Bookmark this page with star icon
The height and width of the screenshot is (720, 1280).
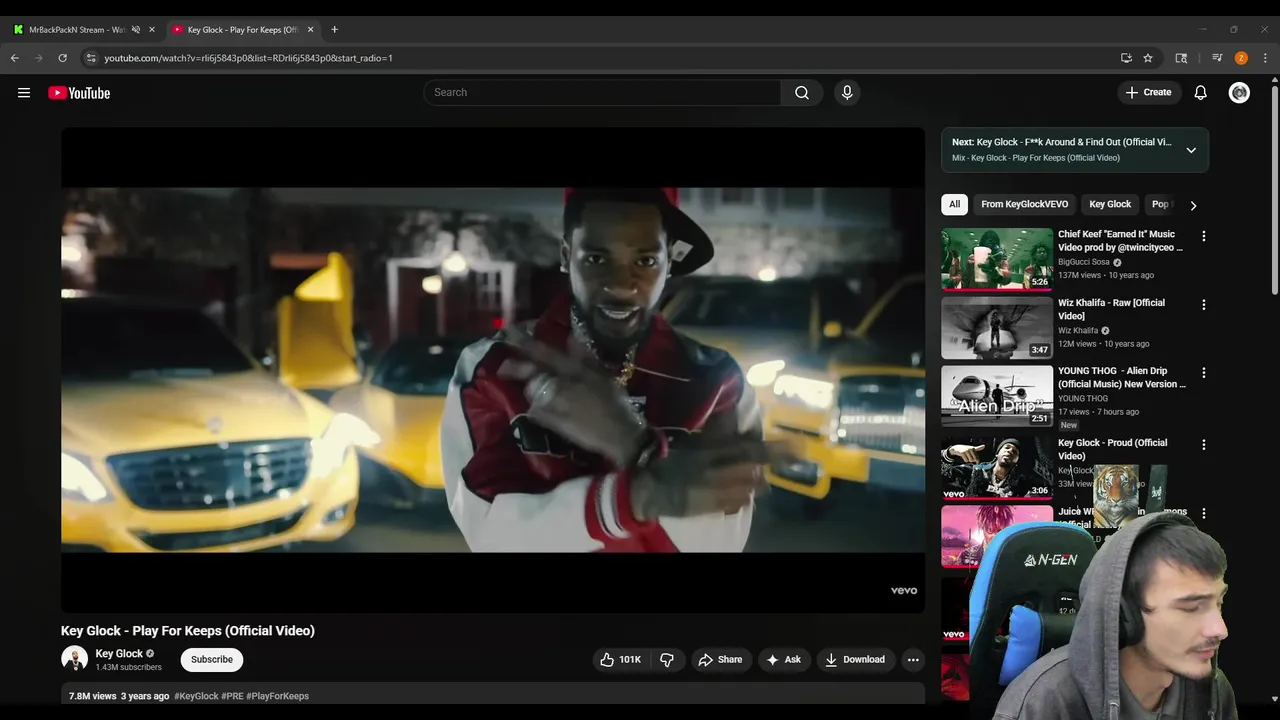(x=1148, y=58)
